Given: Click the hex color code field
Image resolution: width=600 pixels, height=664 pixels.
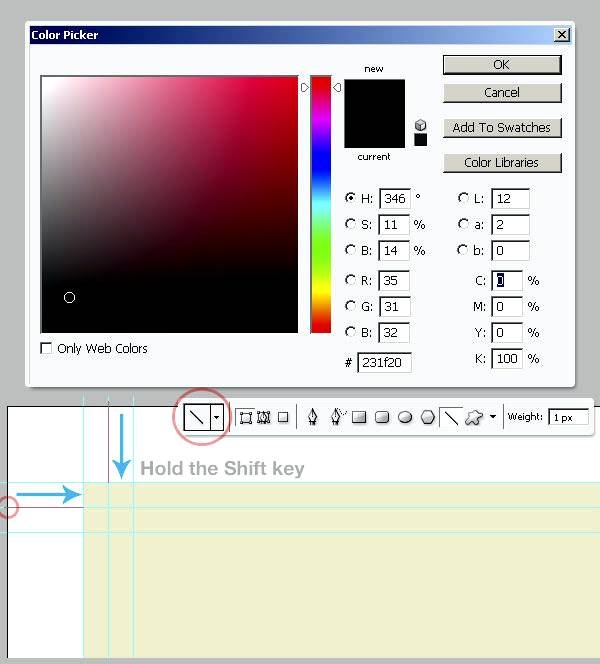Looking at the screenshot, I should coord(384,362).
